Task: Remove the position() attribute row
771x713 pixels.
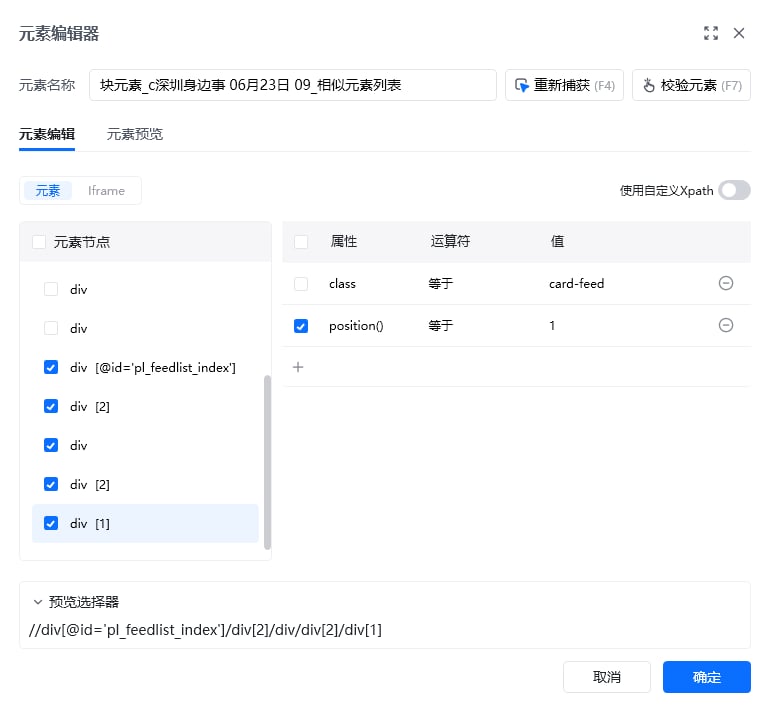Action: click(x=726, y=325)
